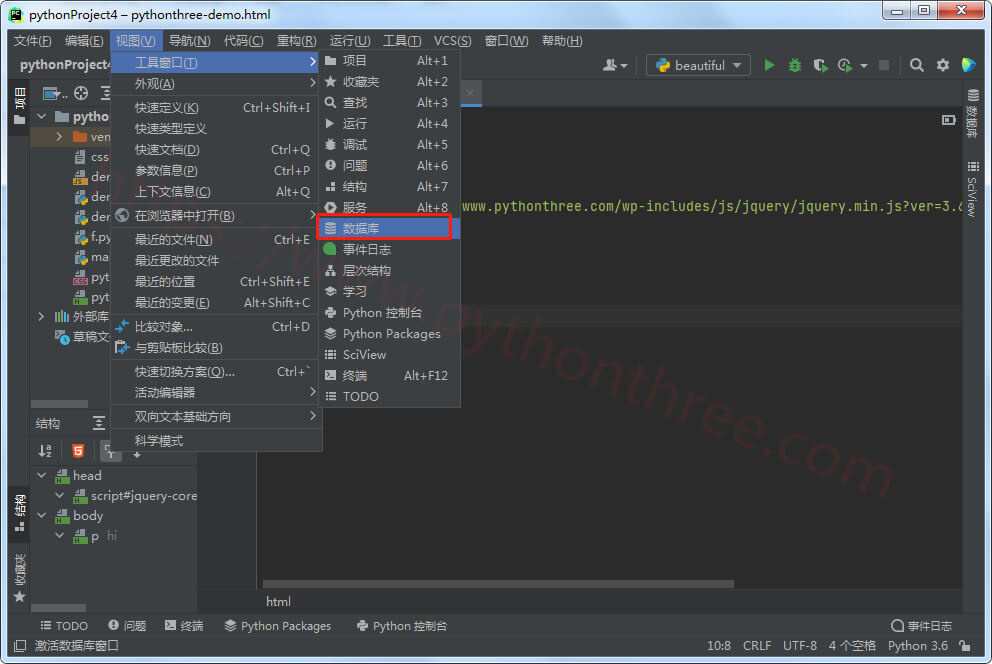This screenshot has width=992, height=664.
Task: Choose 层次结构 from the tool windows submenu
Action: pos(388,271)
